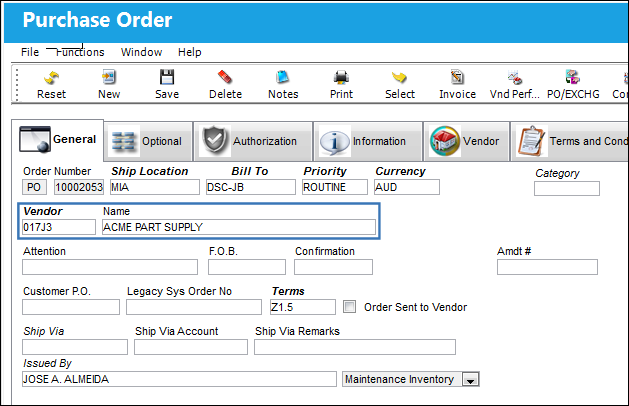Click the Delete eraser icon
Screen dimensions: 629x406
pyautogui.click(x=225, y=77)
